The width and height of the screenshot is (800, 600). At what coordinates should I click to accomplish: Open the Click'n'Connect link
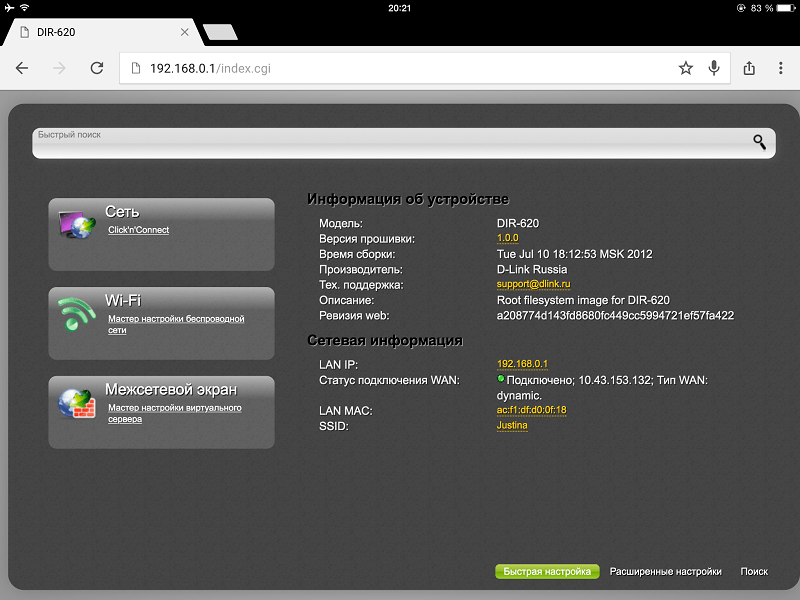[x=138, y=230]
